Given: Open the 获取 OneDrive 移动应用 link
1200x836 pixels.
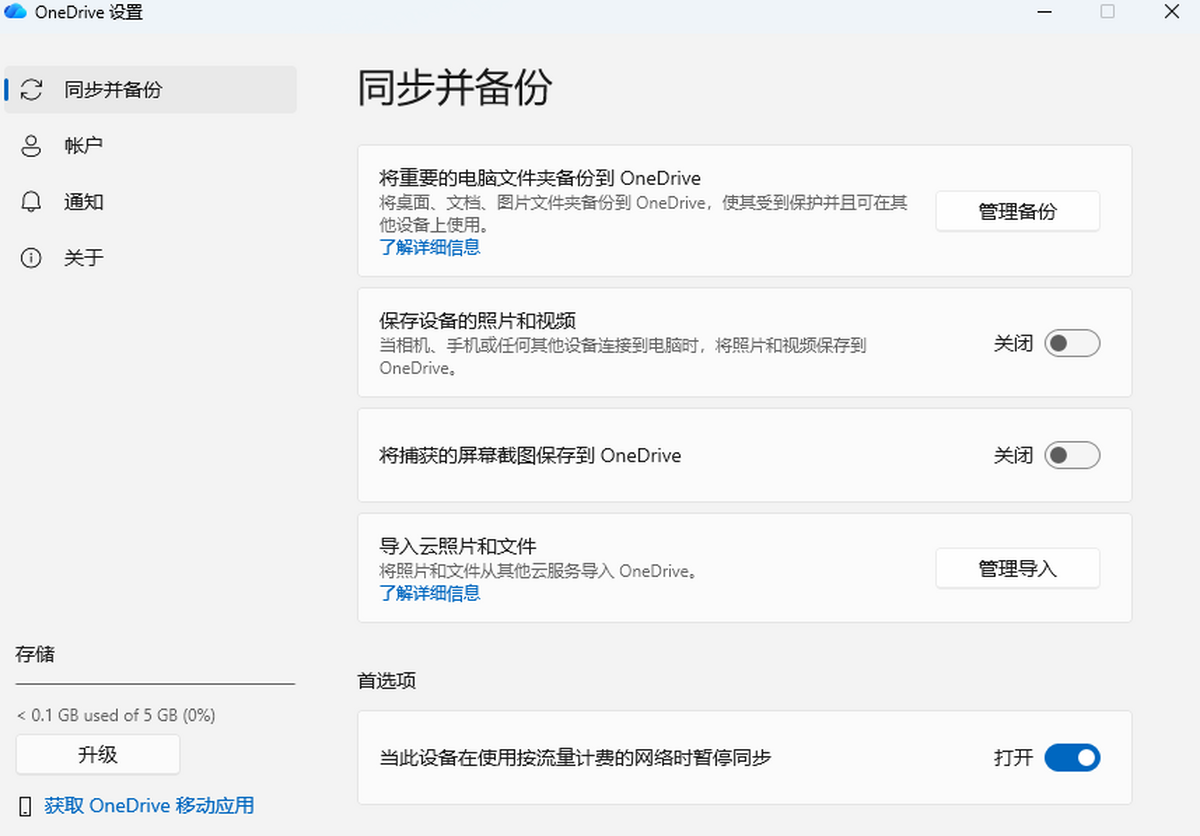Looking at the screenshot, I should click(149, 806).
